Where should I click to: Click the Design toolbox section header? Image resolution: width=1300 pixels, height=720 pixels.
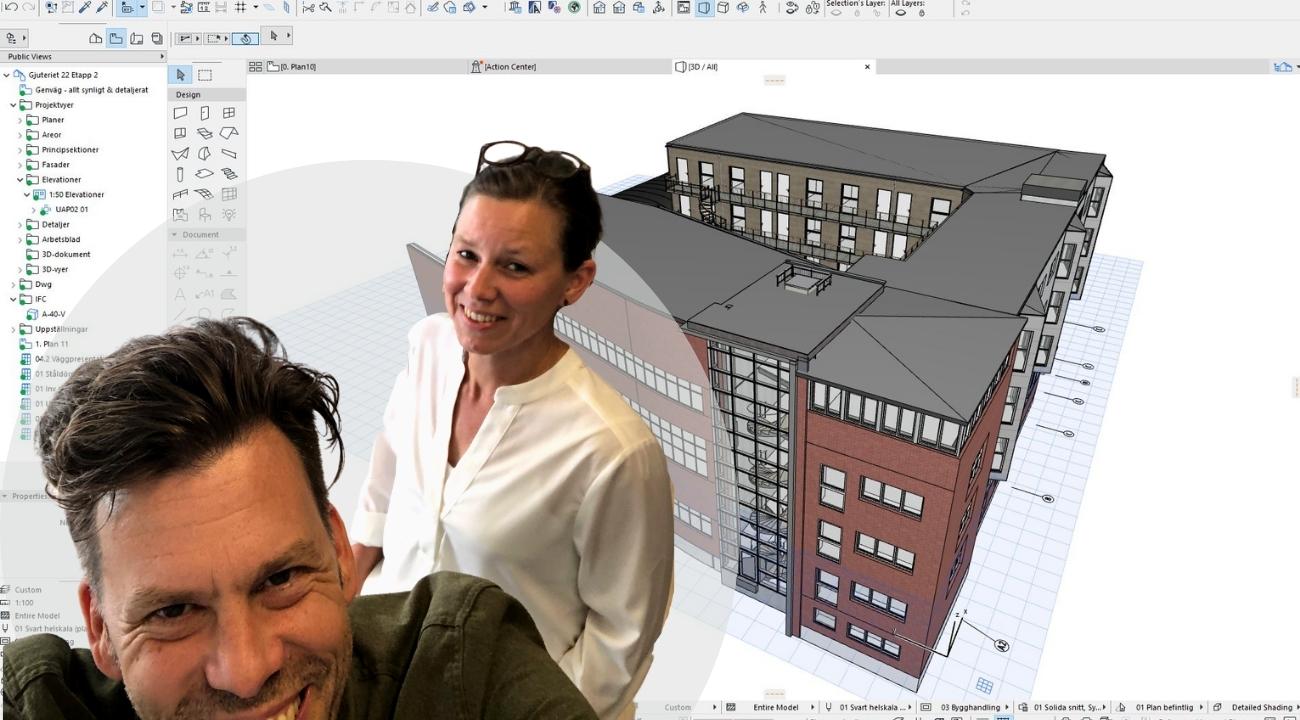207,95
